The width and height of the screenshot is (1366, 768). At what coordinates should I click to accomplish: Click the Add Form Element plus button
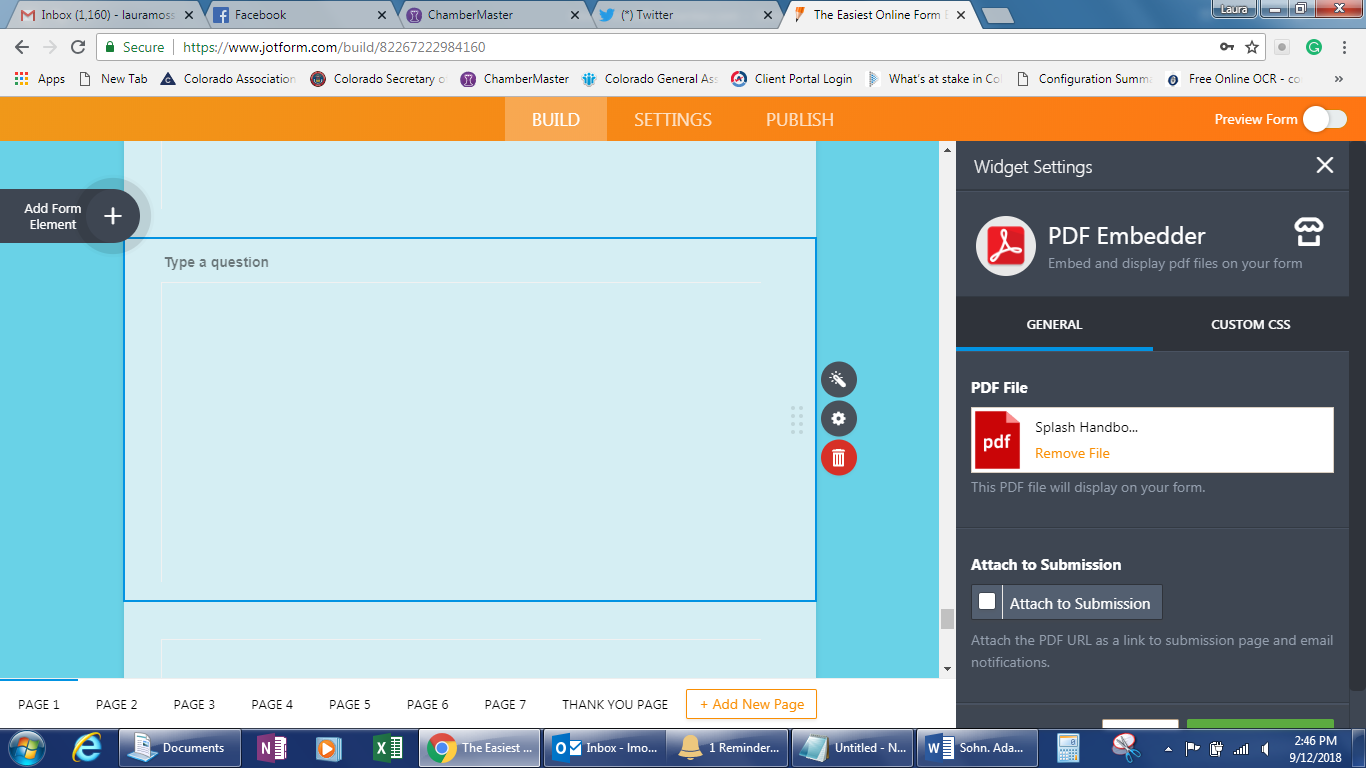coord(113,216)
